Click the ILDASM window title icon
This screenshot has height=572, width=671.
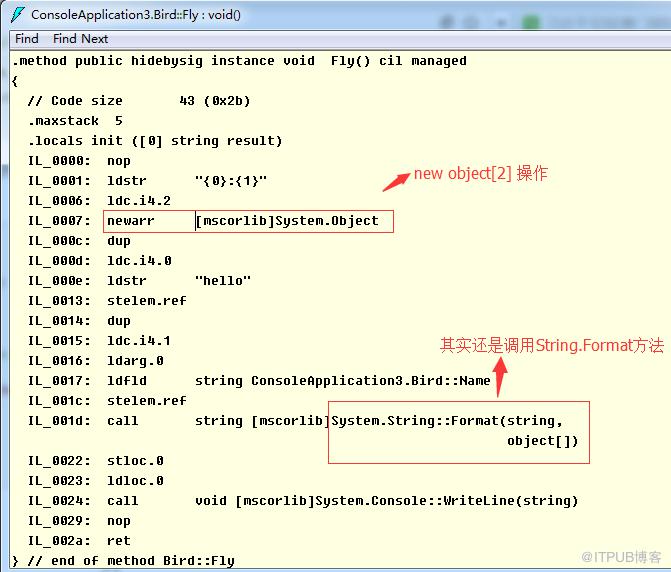[18, 15]
